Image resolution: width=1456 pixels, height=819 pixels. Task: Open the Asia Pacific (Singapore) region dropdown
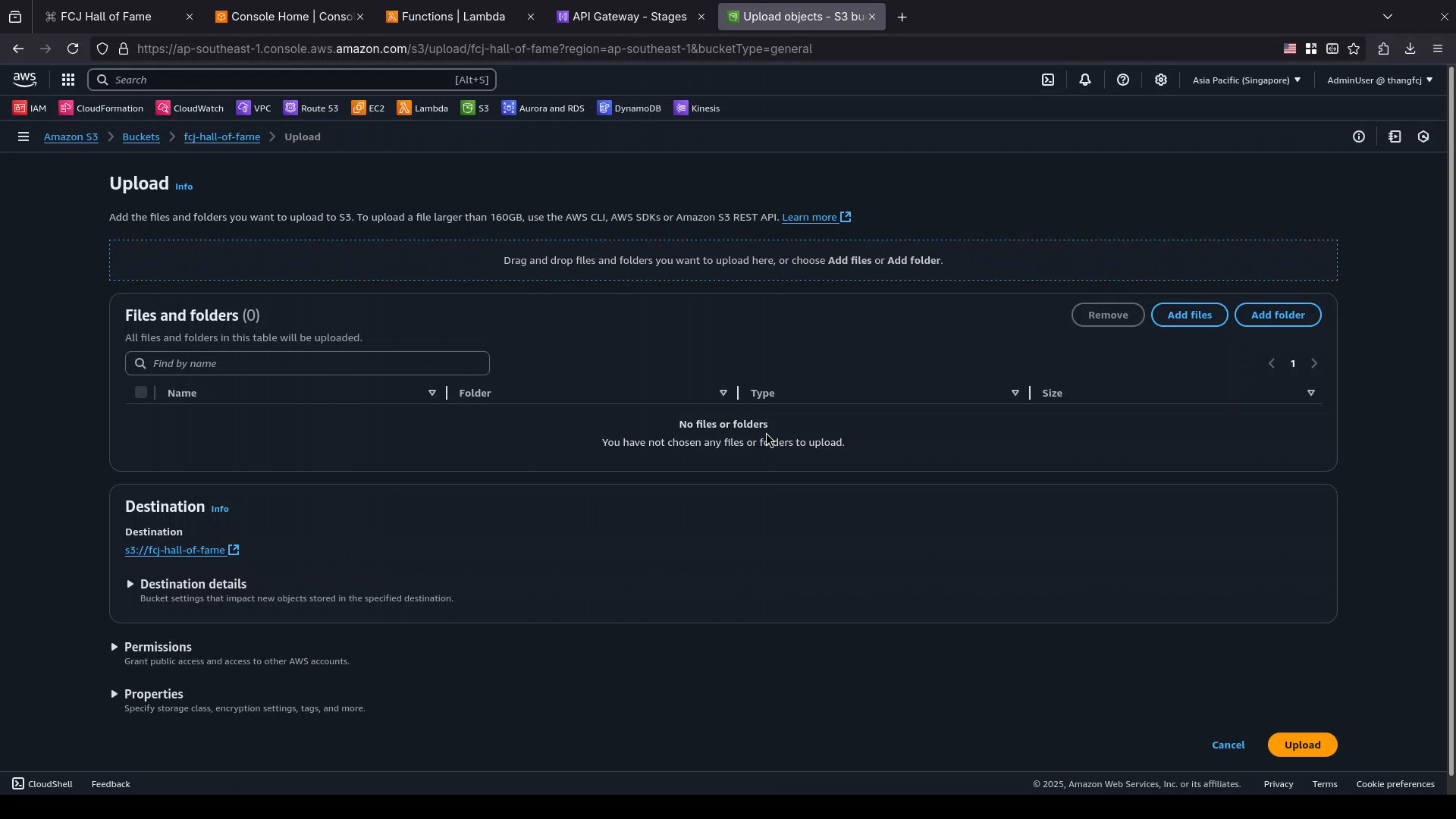1246,80
